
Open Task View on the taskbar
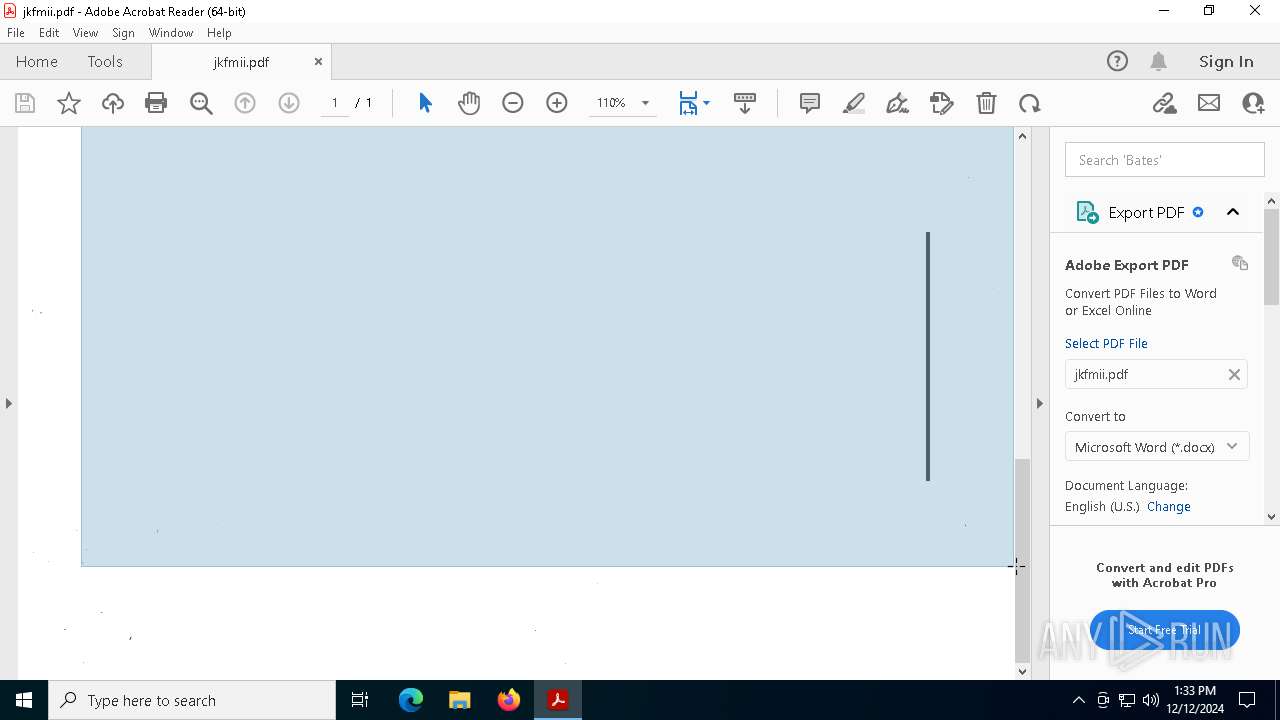pyautogui.click(x=360, y=700)
